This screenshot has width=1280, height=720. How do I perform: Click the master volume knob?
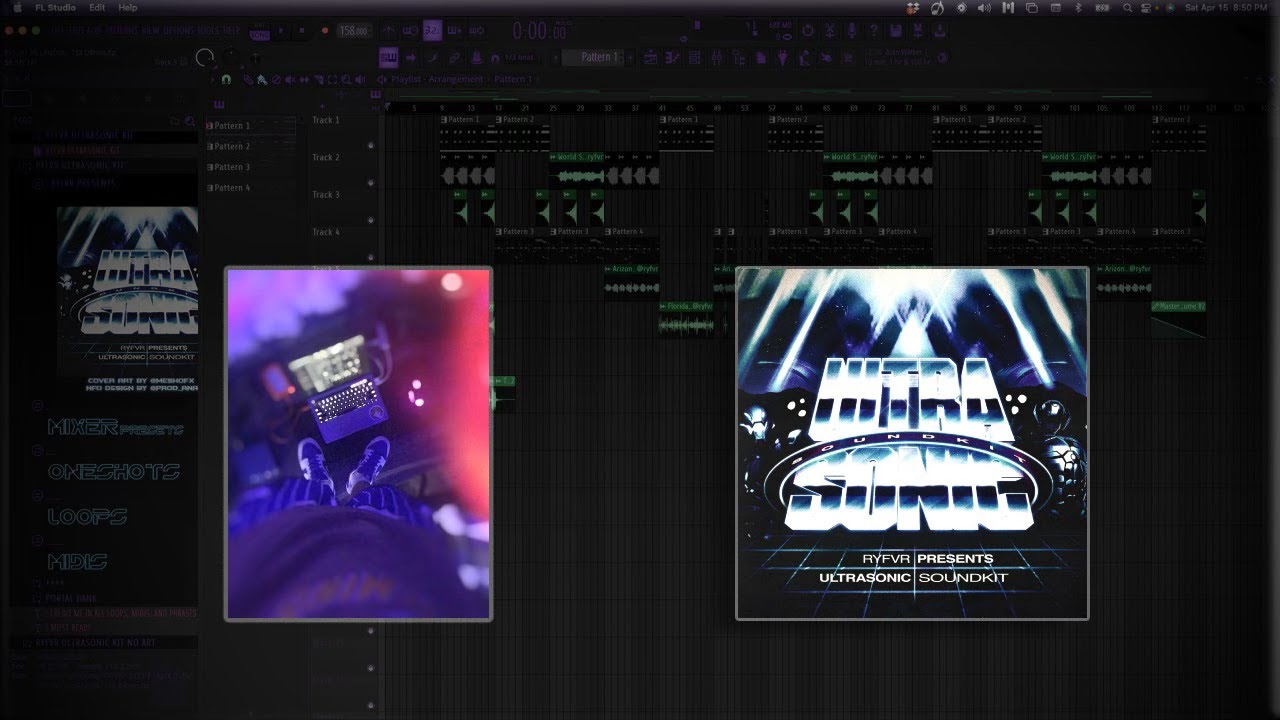click(205, 58)
